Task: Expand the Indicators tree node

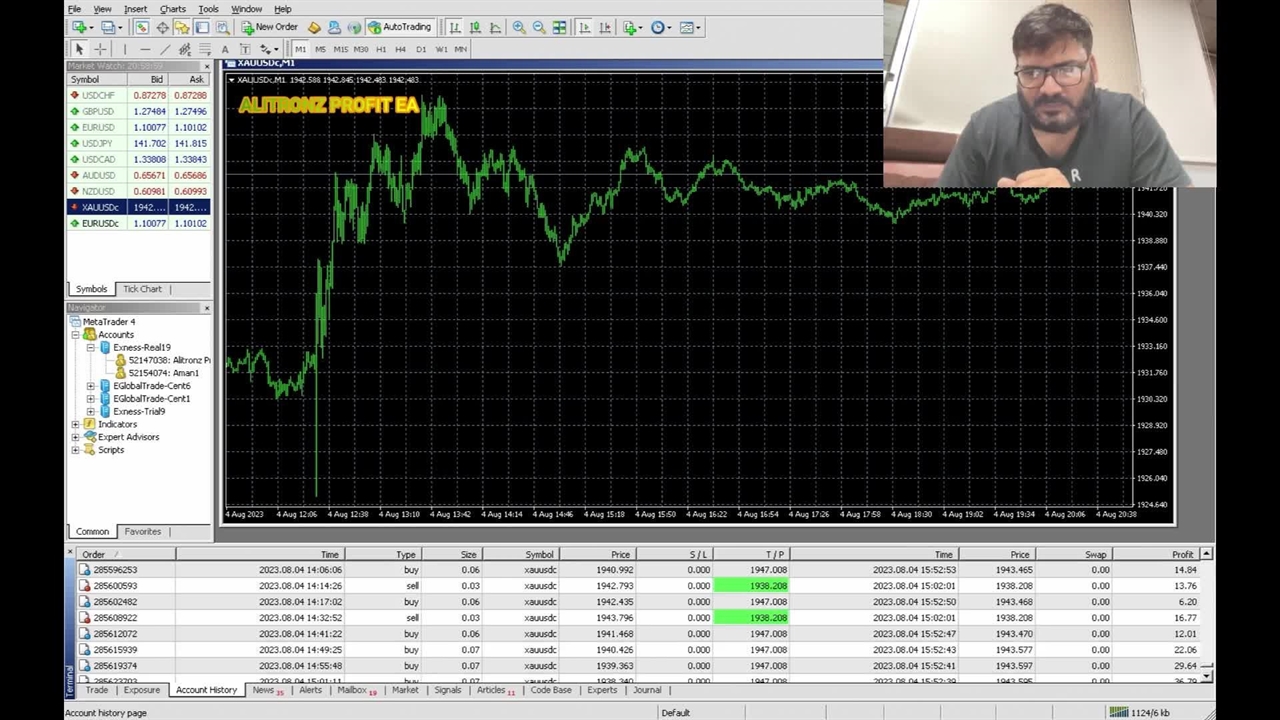Action: point(76,424)
